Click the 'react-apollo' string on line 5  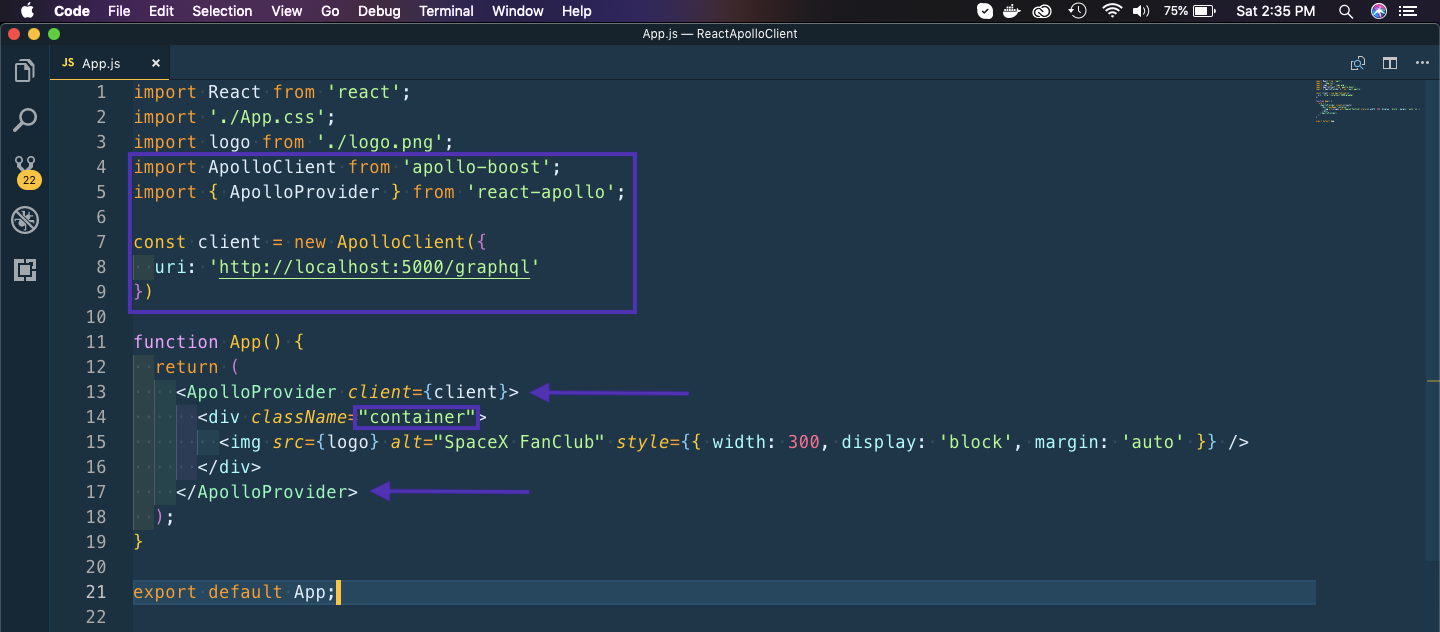tap(540, 192)
